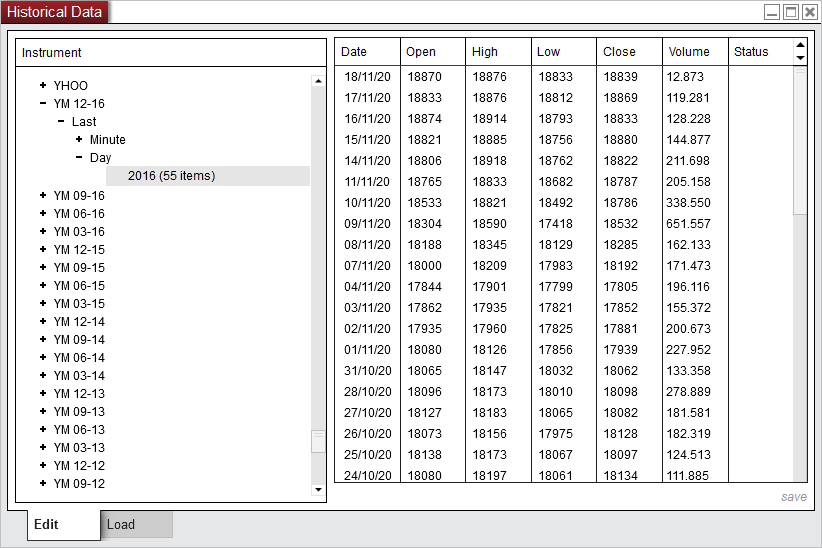Select the 08/11/20 date cell
The height and width of the screenshot is (548, 822).
367,244
